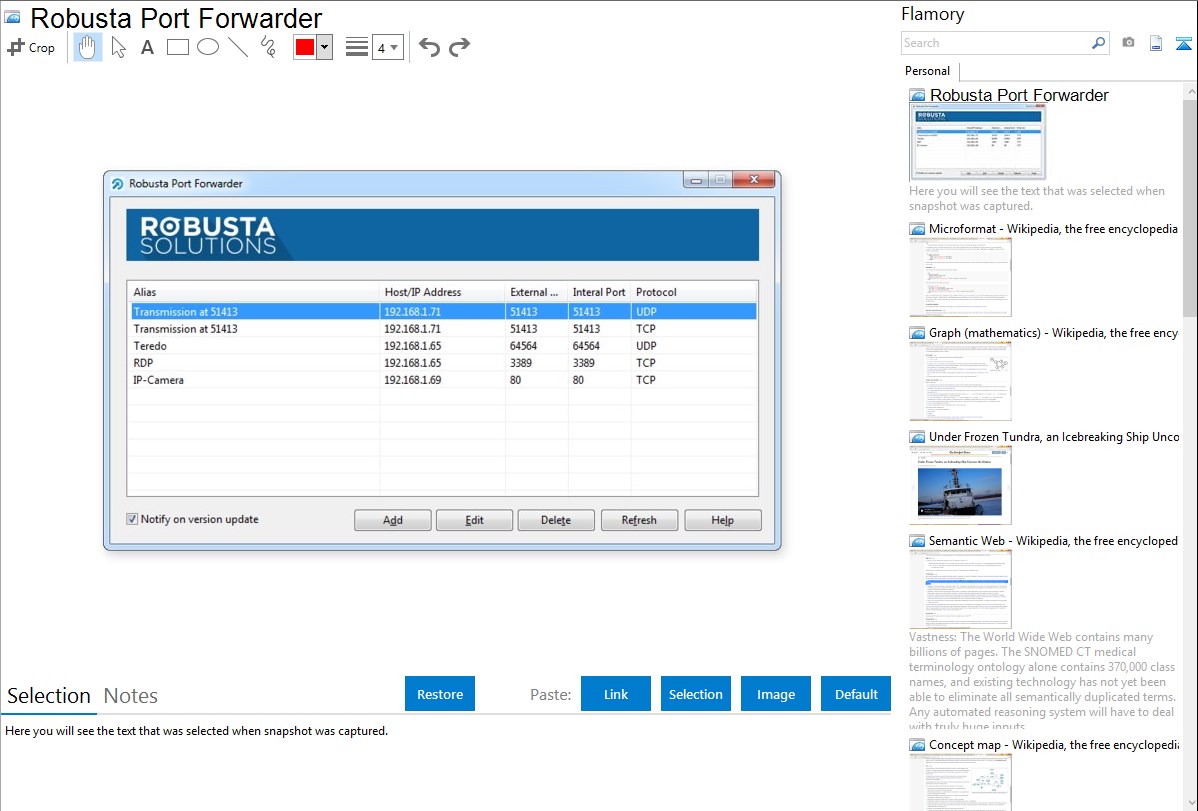Select the RDP row
This screenshot has width=1198, height=811.
click(x=443, y=363)
